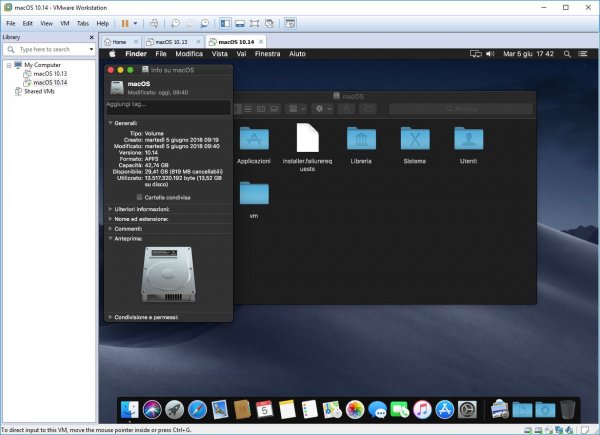Open Launchpad from the Dock
Screen dimensions: 600x435
click(x=175, y=409)
